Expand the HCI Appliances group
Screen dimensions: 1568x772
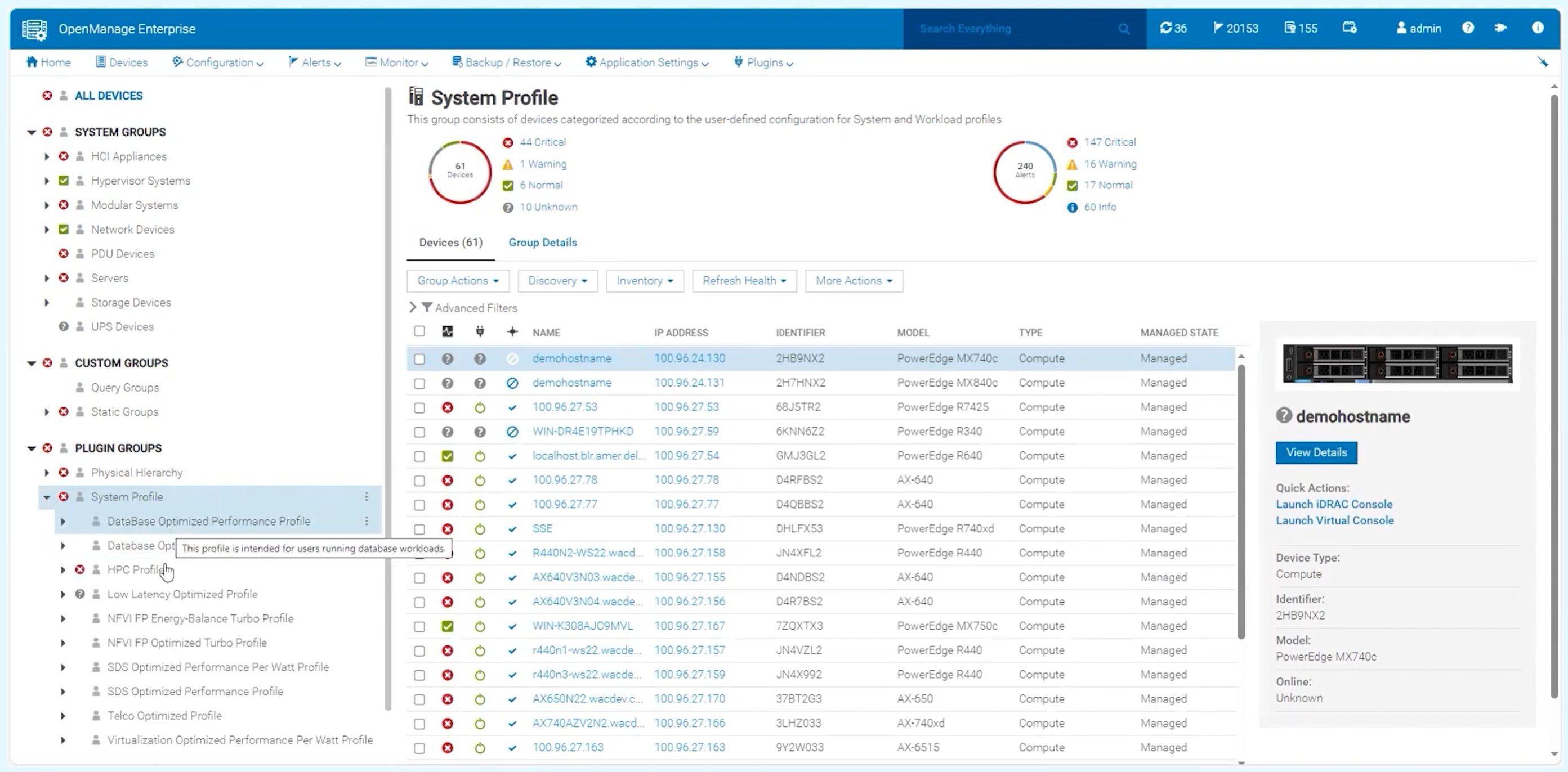coord(47,156)
